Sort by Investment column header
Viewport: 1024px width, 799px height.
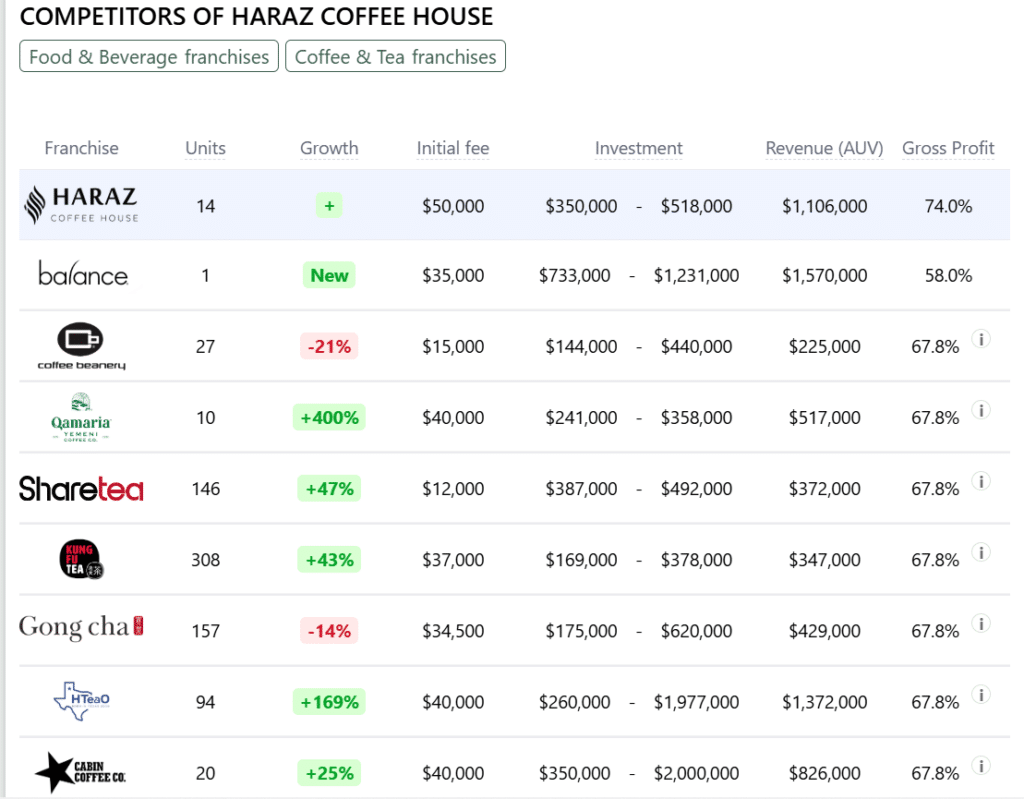[638, 148]
